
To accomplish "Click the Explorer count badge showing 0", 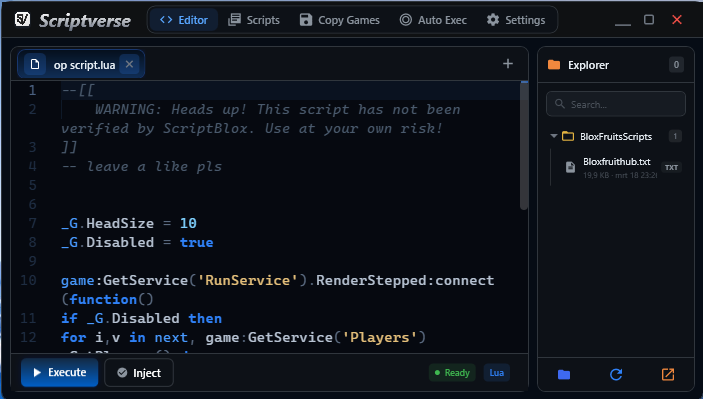I will point(676,65).
